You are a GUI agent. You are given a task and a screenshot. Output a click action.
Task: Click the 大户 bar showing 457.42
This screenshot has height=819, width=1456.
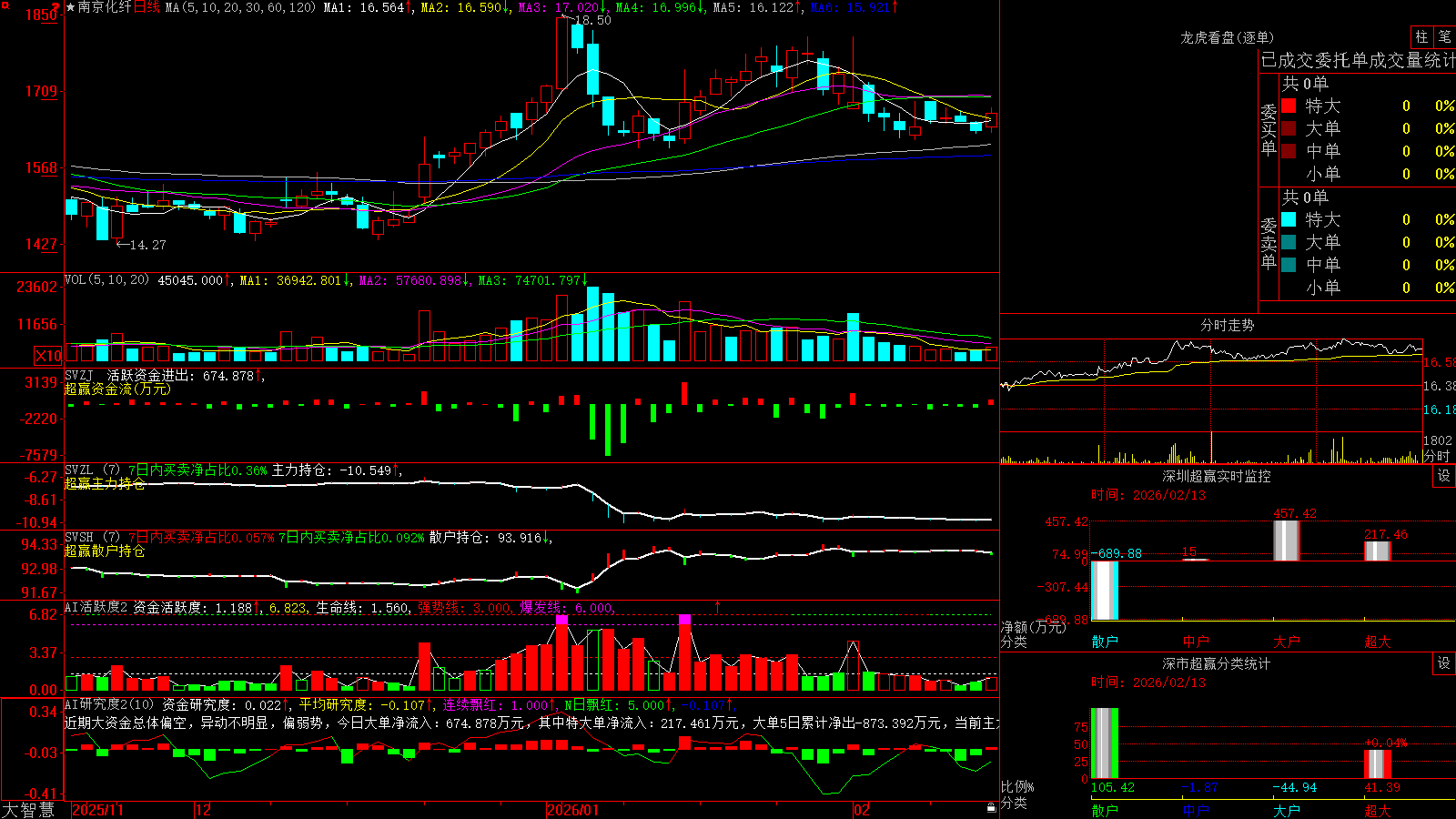1287,541
